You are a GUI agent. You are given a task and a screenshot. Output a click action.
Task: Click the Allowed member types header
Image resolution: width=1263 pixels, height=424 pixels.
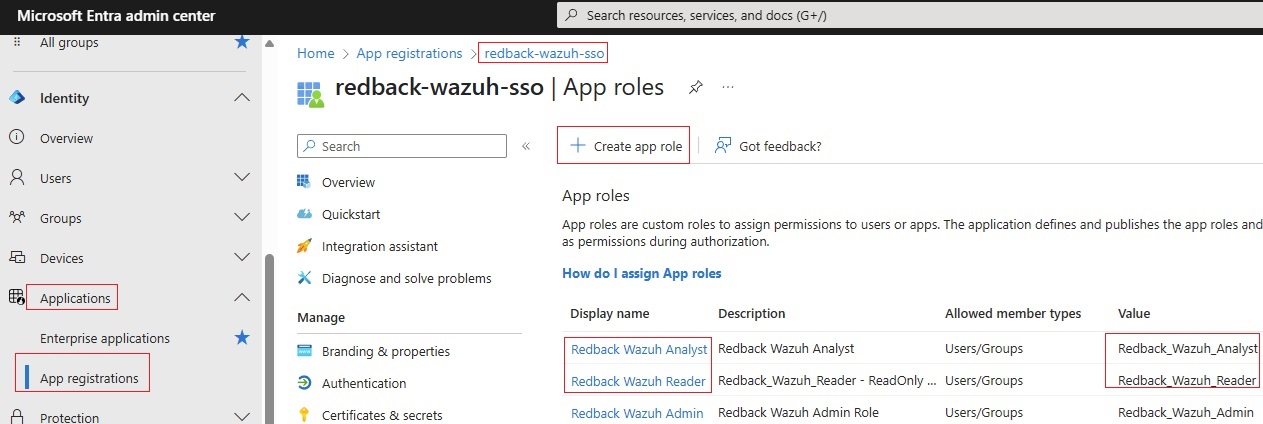pos(1013,313)
